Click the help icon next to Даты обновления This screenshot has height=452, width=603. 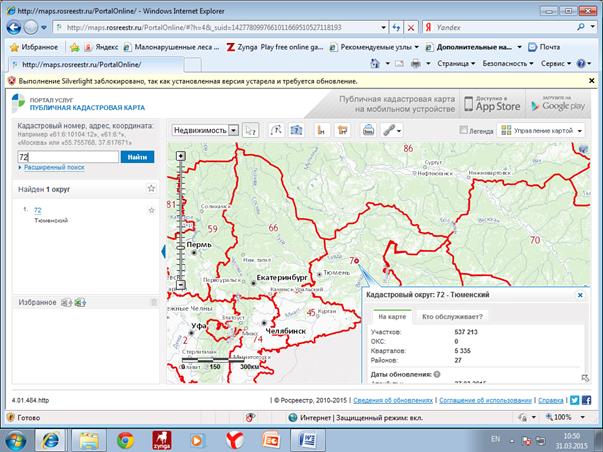pyautogui.click(x=437, y=374)
